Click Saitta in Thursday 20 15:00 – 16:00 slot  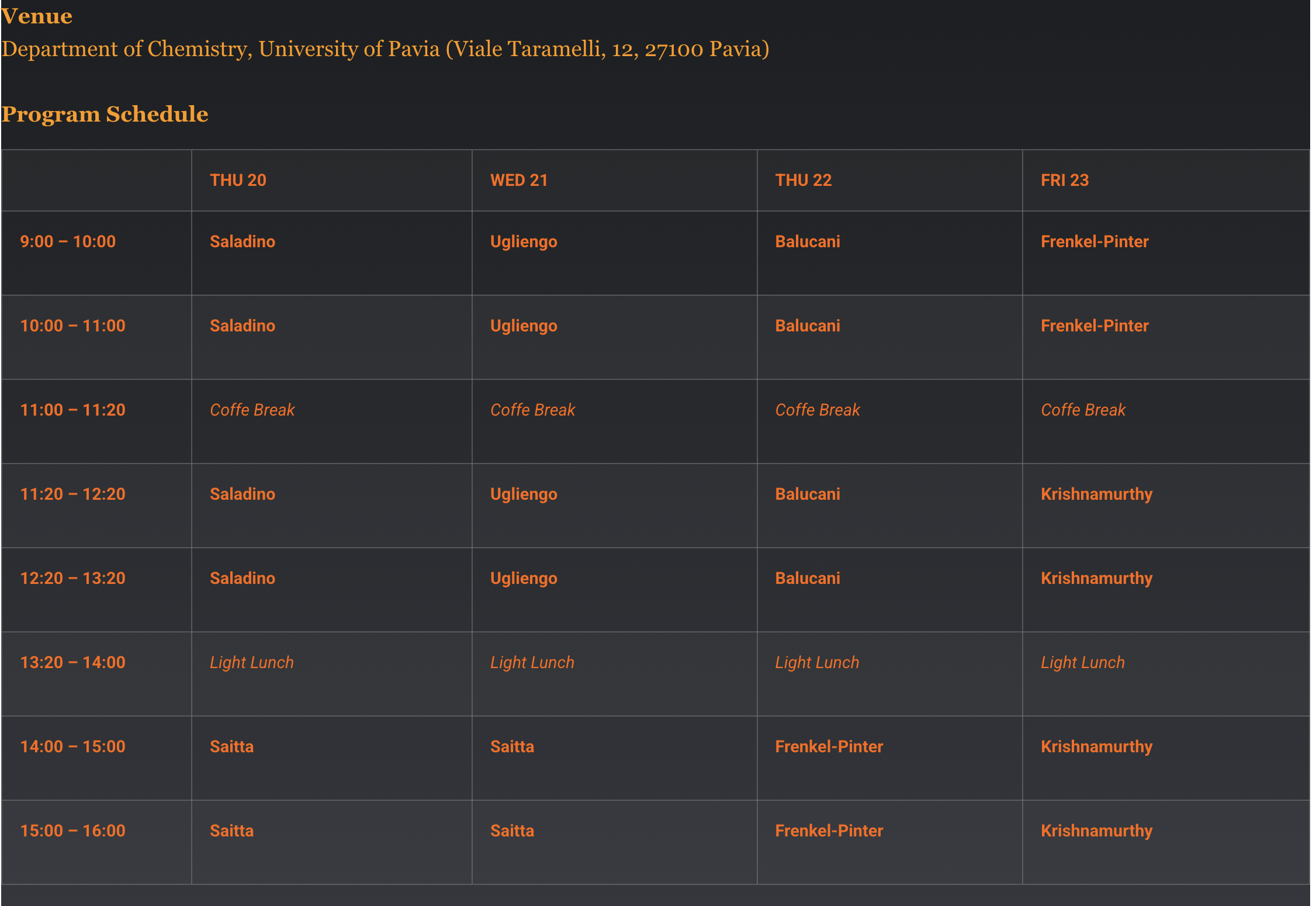click(x=231, y=831)
